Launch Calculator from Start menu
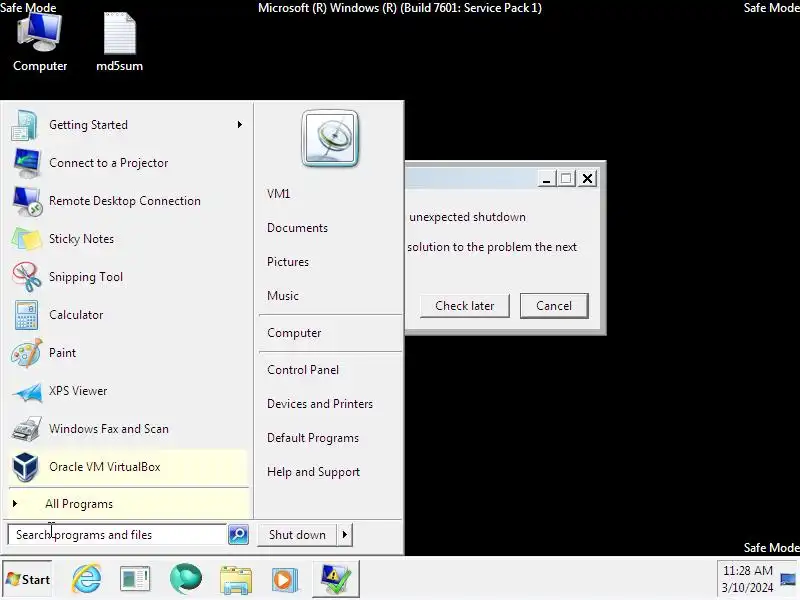 pos(128,315)
